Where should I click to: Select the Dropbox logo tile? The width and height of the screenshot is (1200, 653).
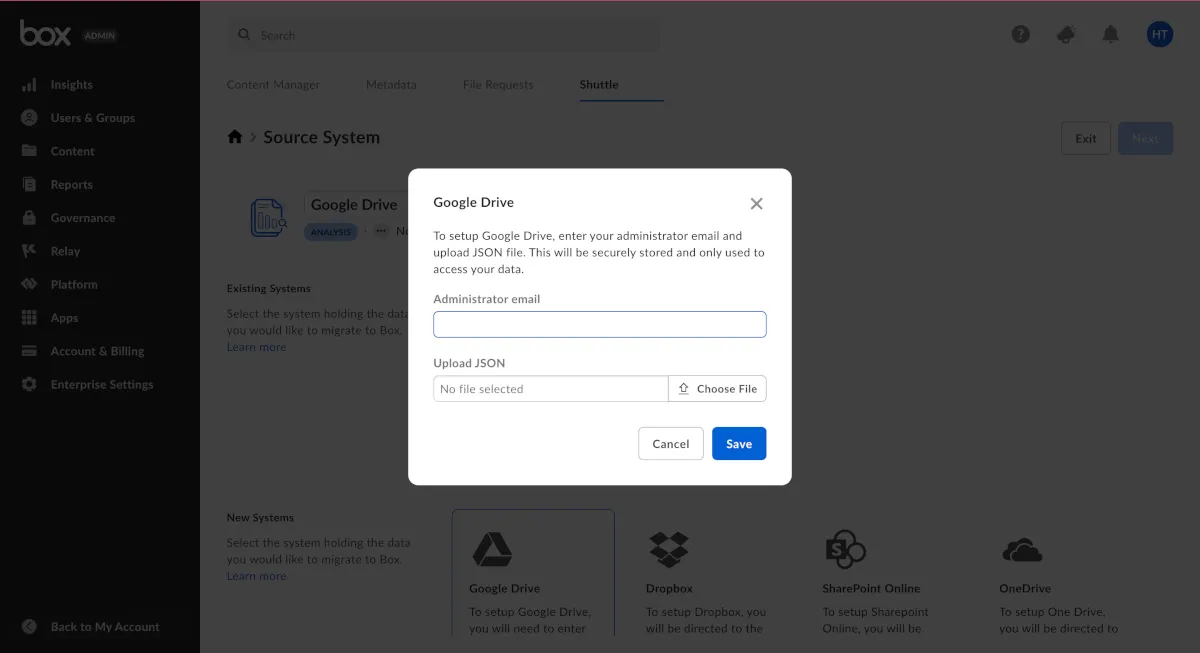(669, 549)
